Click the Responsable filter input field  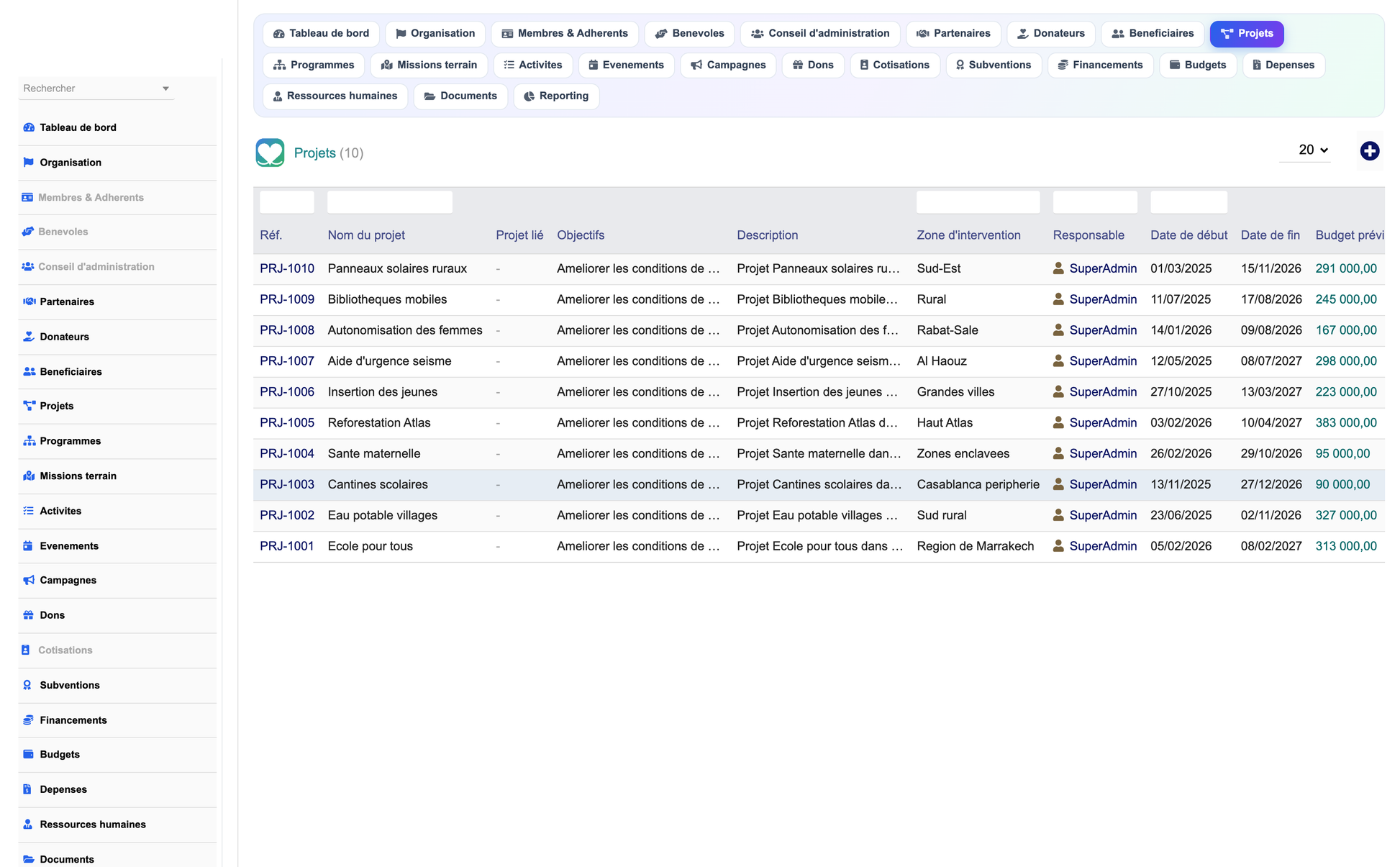coord(1095,202)
